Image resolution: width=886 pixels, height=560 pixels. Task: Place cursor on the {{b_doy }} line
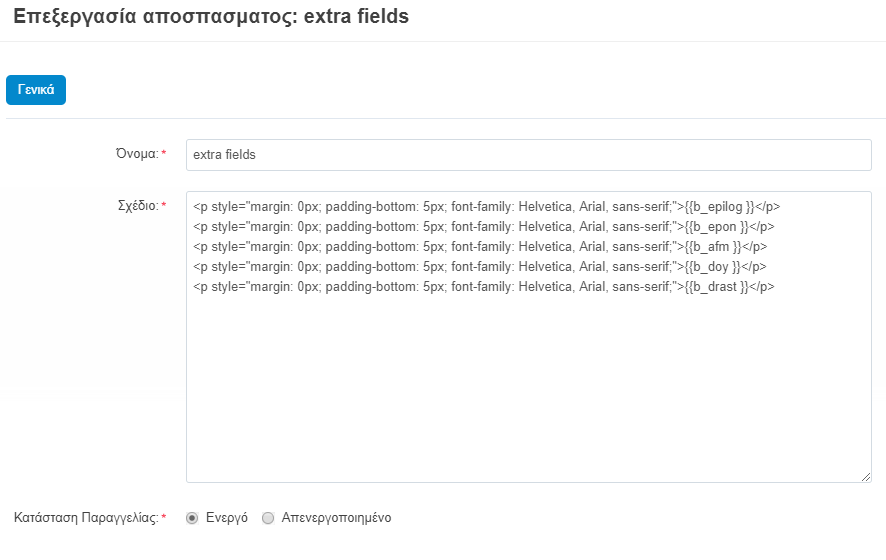pyautogui.click(x=479, y=267)
